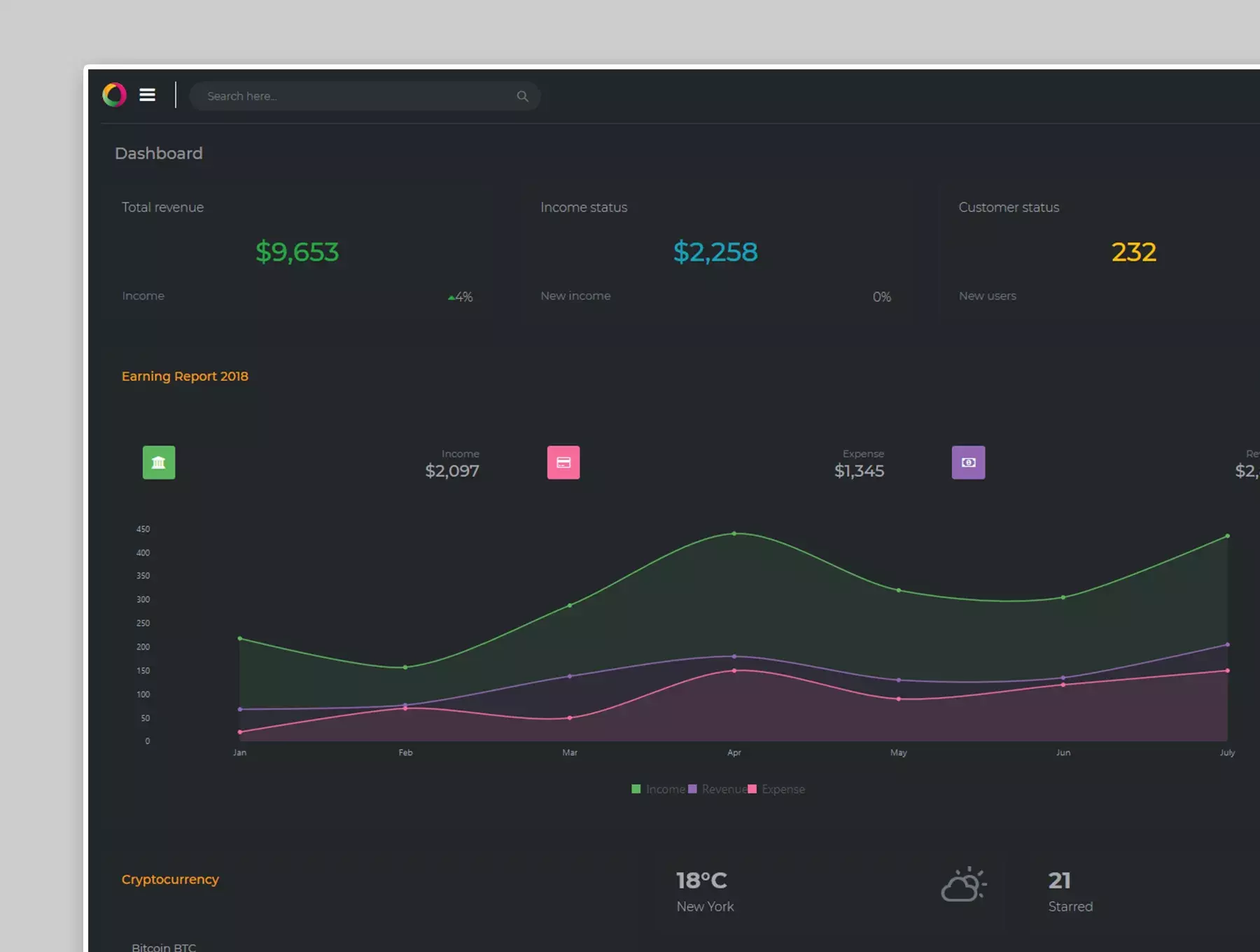This screenshot has width=1260, height=952.
Task: Click the 18°C New York weather widget
Action: coord(705,891)
